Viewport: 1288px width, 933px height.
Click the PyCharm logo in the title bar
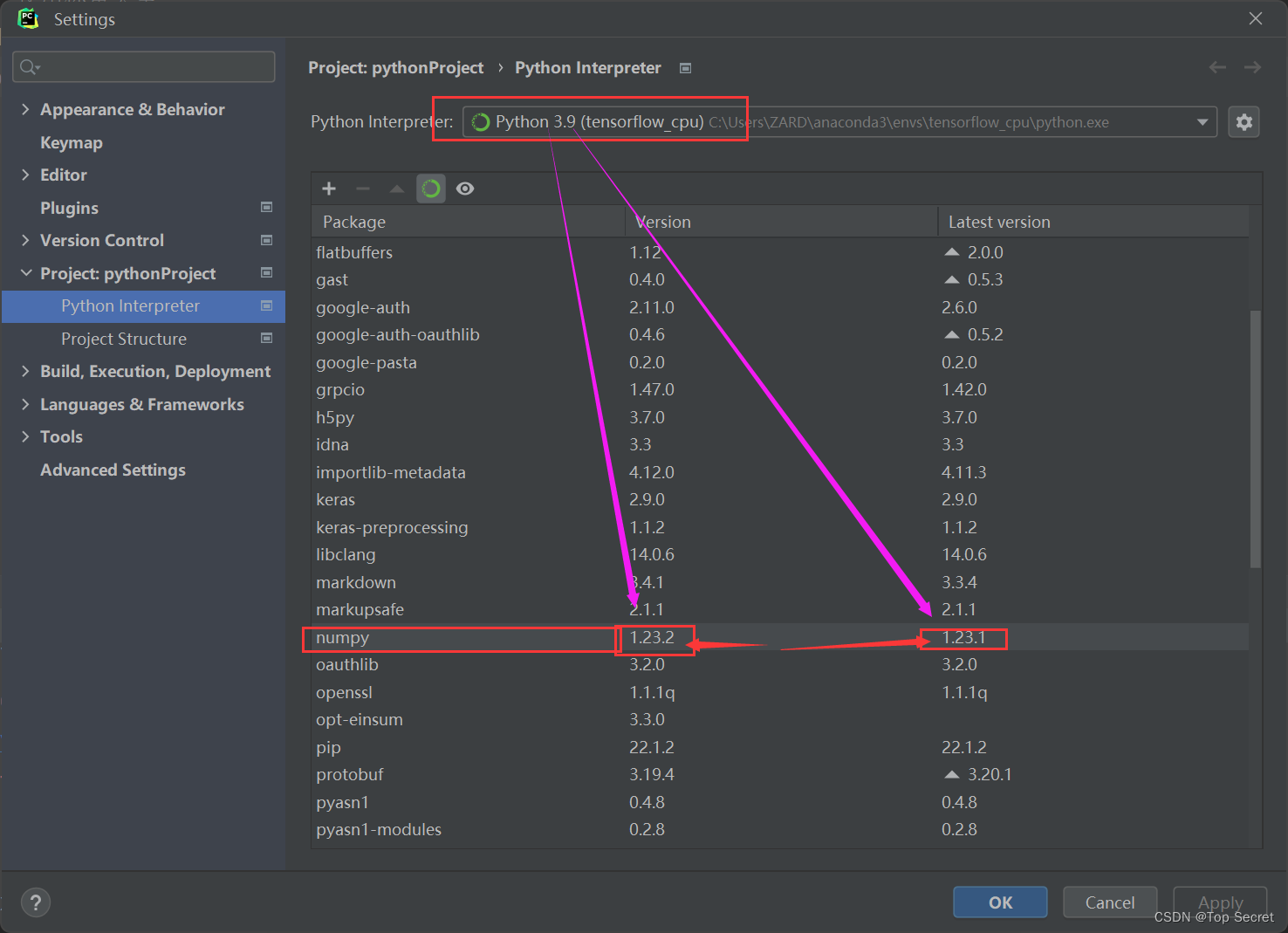click(28, 18)
